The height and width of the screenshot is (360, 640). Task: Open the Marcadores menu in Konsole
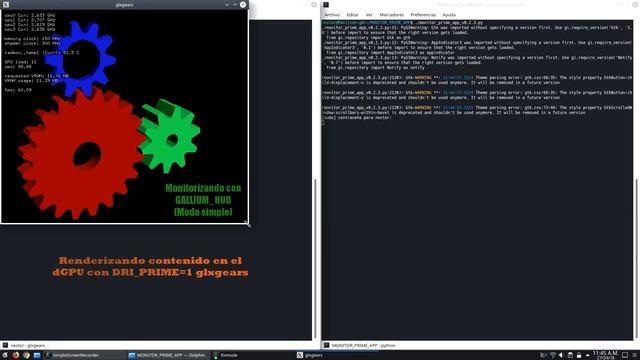pos(391,15)
